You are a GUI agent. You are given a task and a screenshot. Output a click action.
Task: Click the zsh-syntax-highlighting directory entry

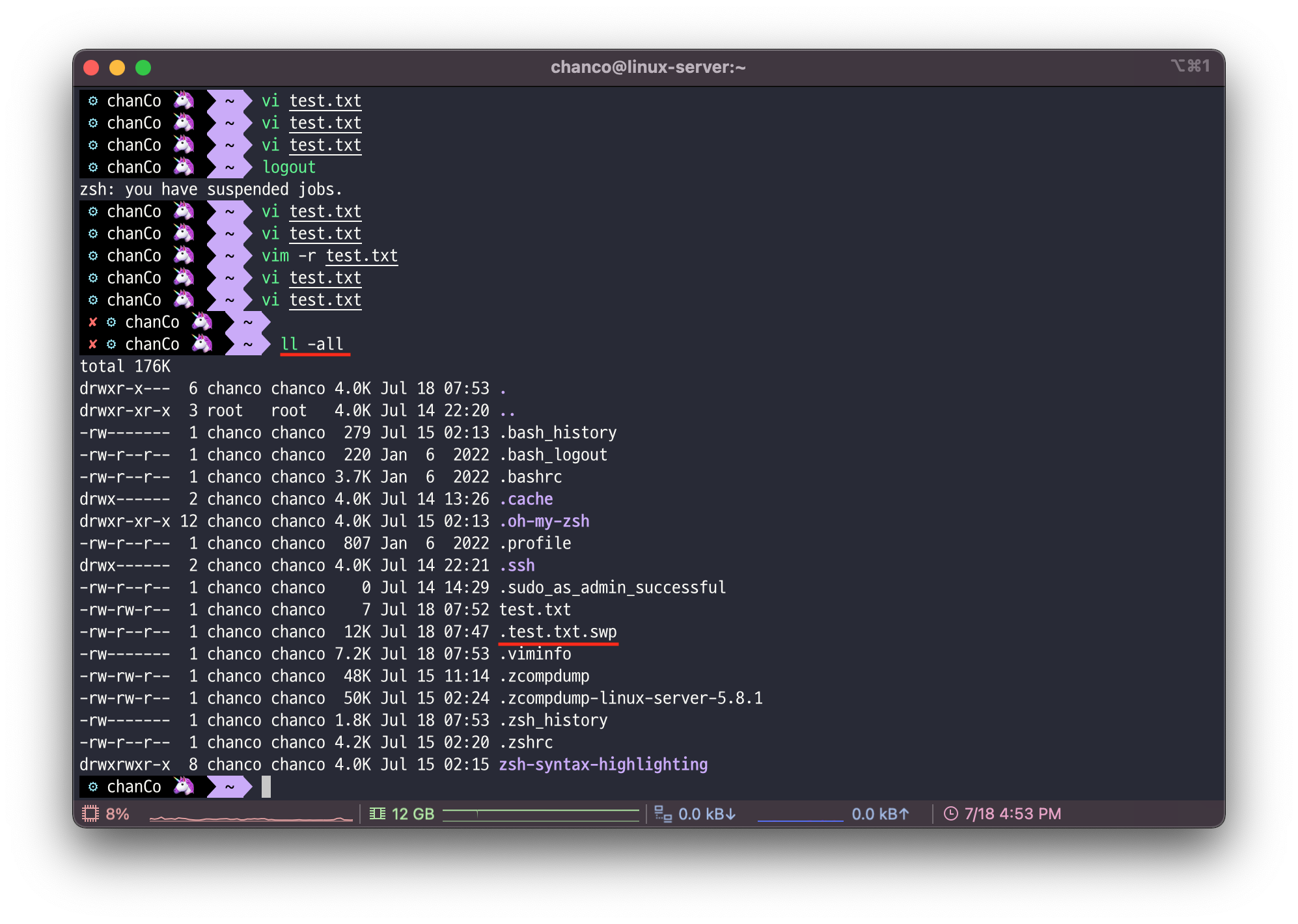pos(603,765)
